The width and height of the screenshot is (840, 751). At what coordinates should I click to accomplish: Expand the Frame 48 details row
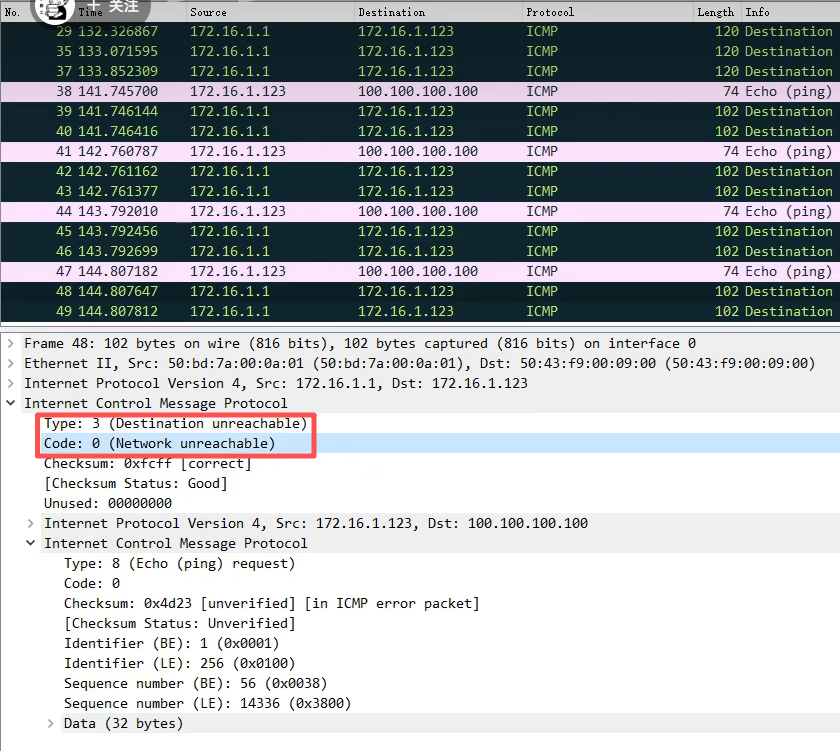pos(11,343)
